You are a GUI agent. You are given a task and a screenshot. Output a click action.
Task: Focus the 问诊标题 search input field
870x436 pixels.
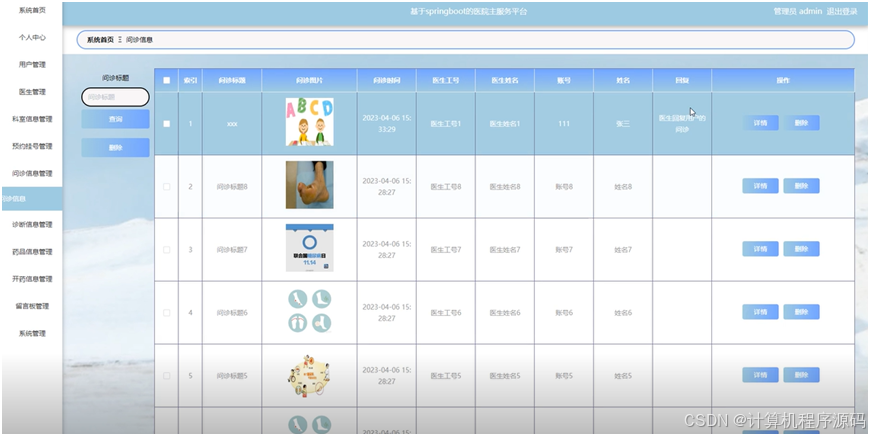coord(115,97)
